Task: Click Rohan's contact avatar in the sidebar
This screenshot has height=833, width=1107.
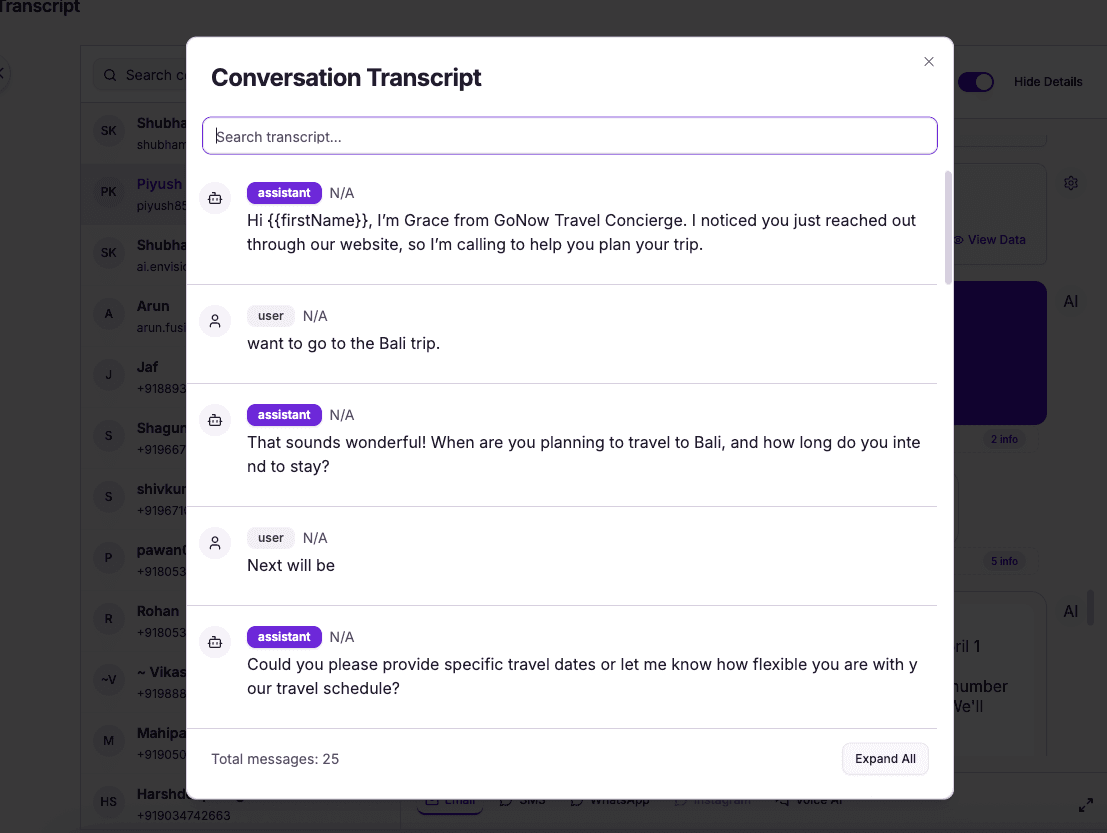Action: pos(108,619)
